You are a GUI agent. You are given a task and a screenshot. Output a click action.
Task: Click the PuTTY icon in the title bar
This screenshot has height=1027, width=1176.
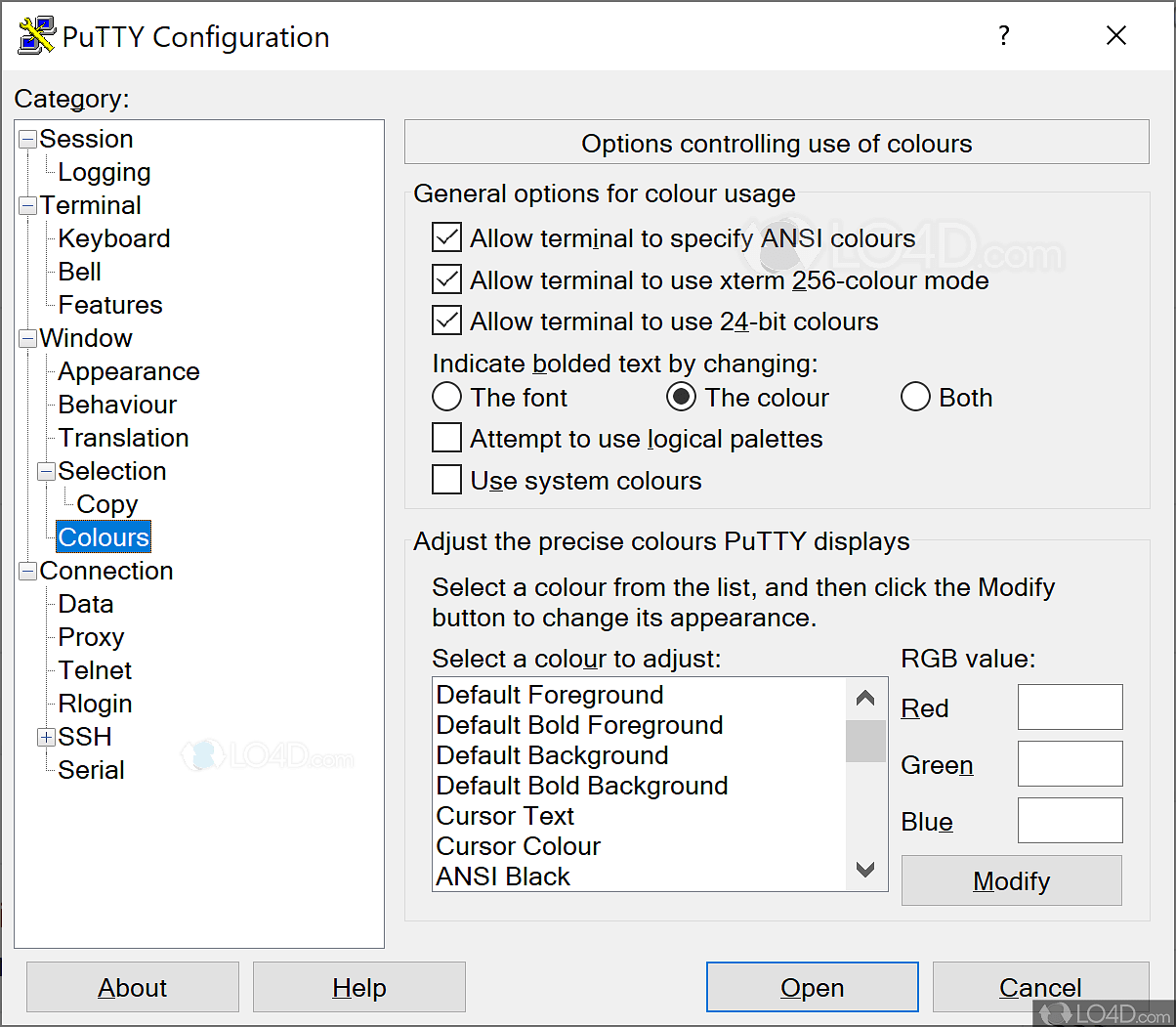click(x=36, y=36)
